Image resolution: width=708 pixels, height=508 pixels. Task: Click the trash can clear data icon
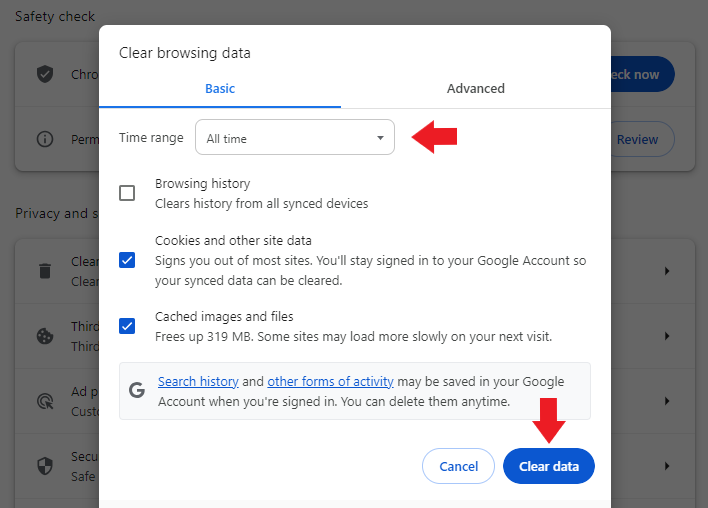click(45, 271)
